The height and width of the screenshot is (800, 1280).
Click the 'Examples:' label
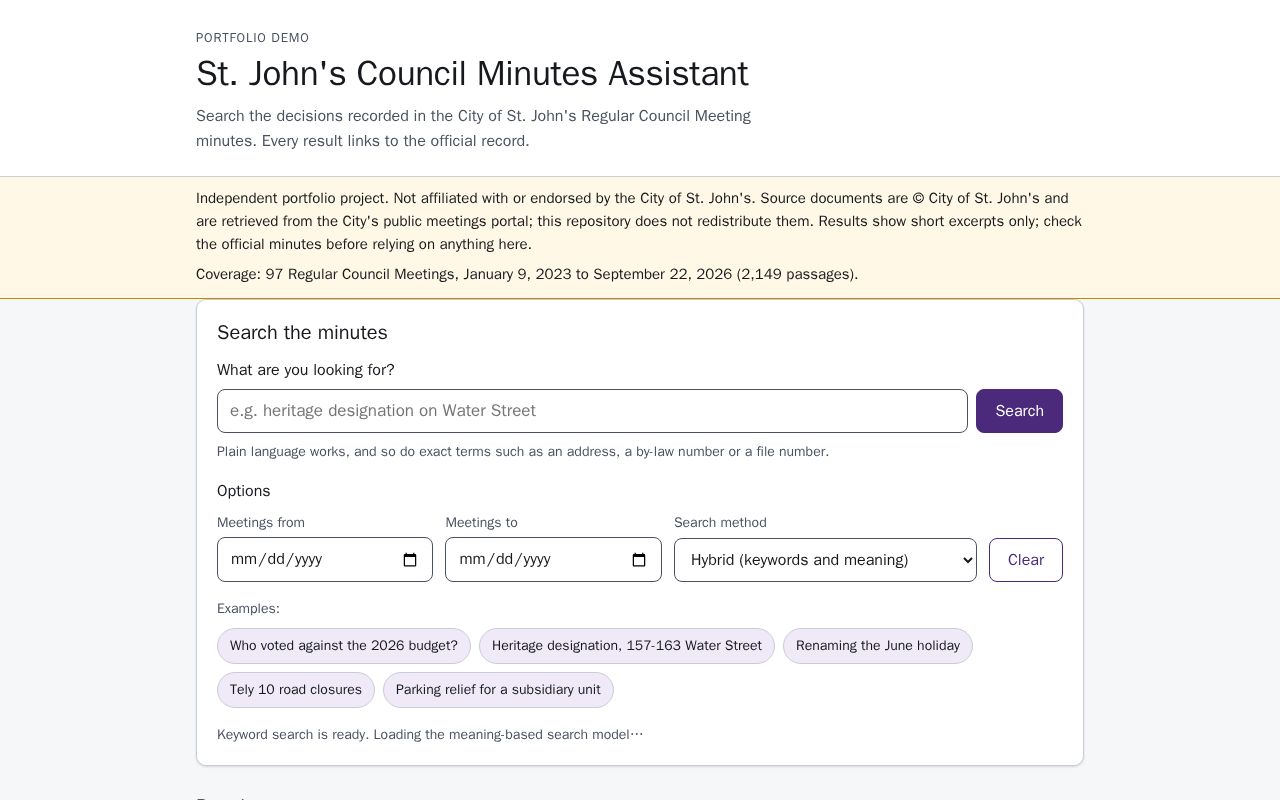(x=248, y=609)
